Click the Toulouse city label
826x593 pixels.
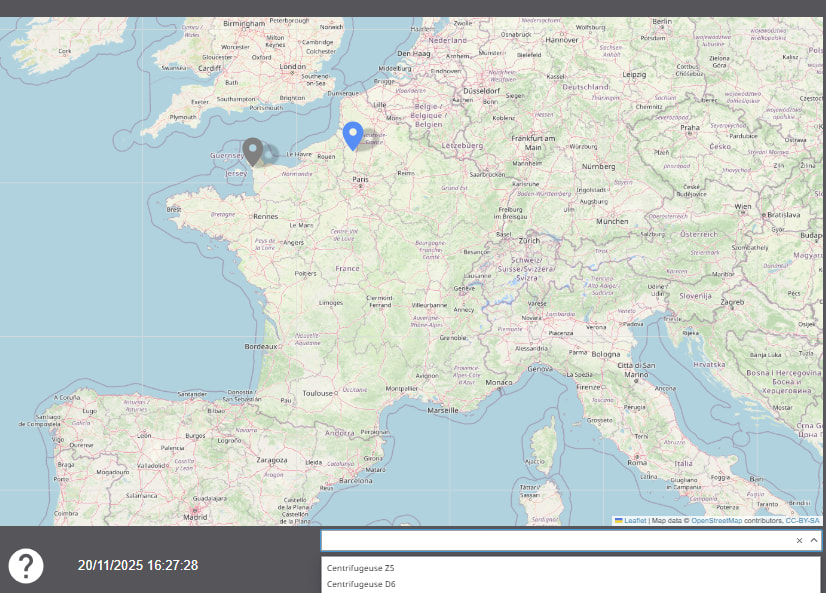click(x=318, y=393)
